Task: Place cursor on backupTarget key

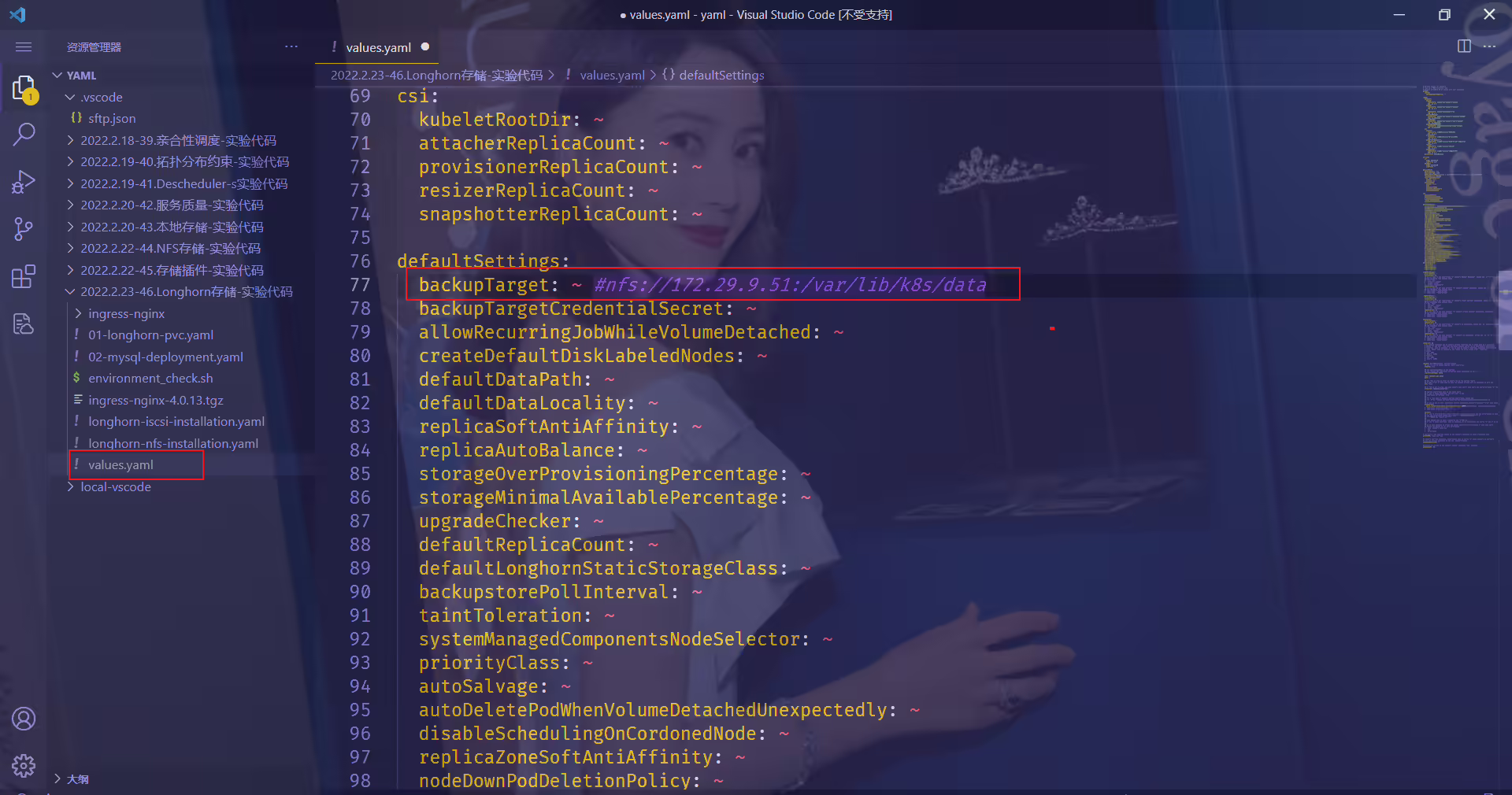Action: click(484, 285)
